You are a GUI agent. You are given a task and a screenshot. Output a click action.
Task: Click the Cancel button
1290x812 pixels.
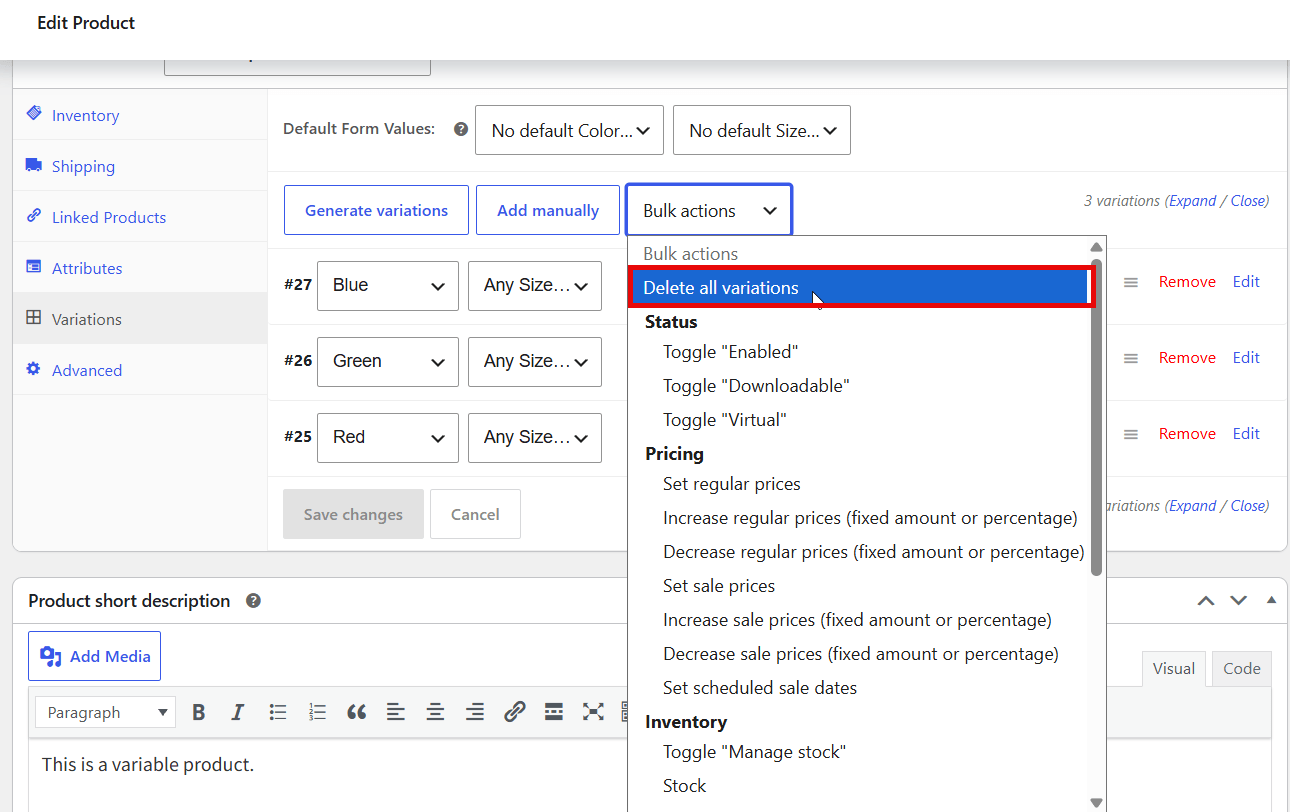(475, 514)
